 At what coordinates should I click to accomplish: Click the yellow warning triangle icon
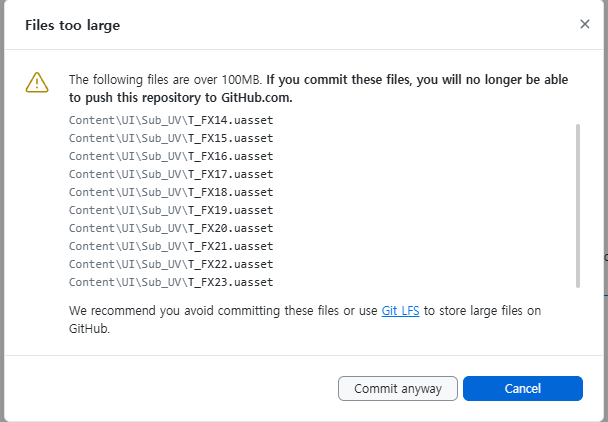[x=37, y=83]
